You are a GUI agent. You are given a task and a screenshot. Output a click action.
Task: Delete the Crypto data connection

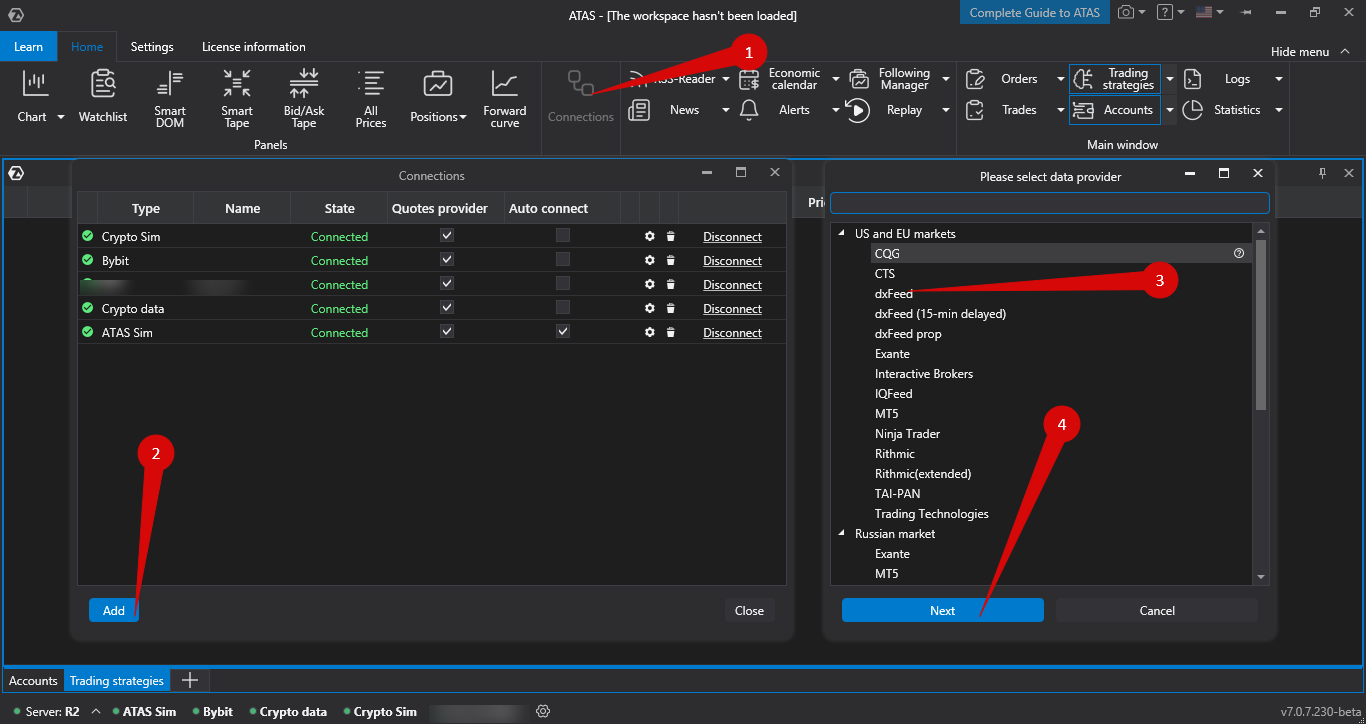click(671, 309)
